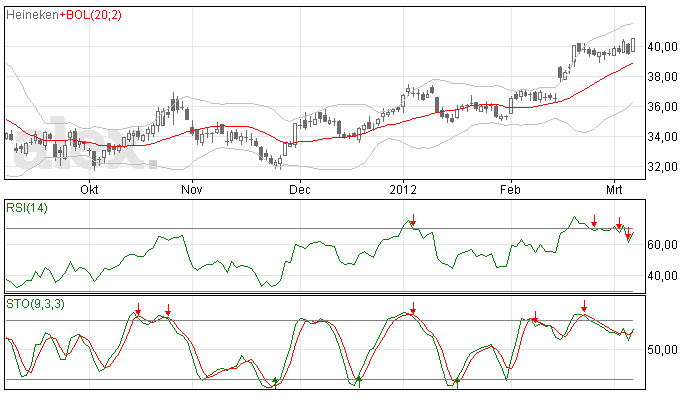Select the stochastic green buy arrow in mid December
This screenshot has height=399, width=683.
pyautogui.click(x=358, y=382)
